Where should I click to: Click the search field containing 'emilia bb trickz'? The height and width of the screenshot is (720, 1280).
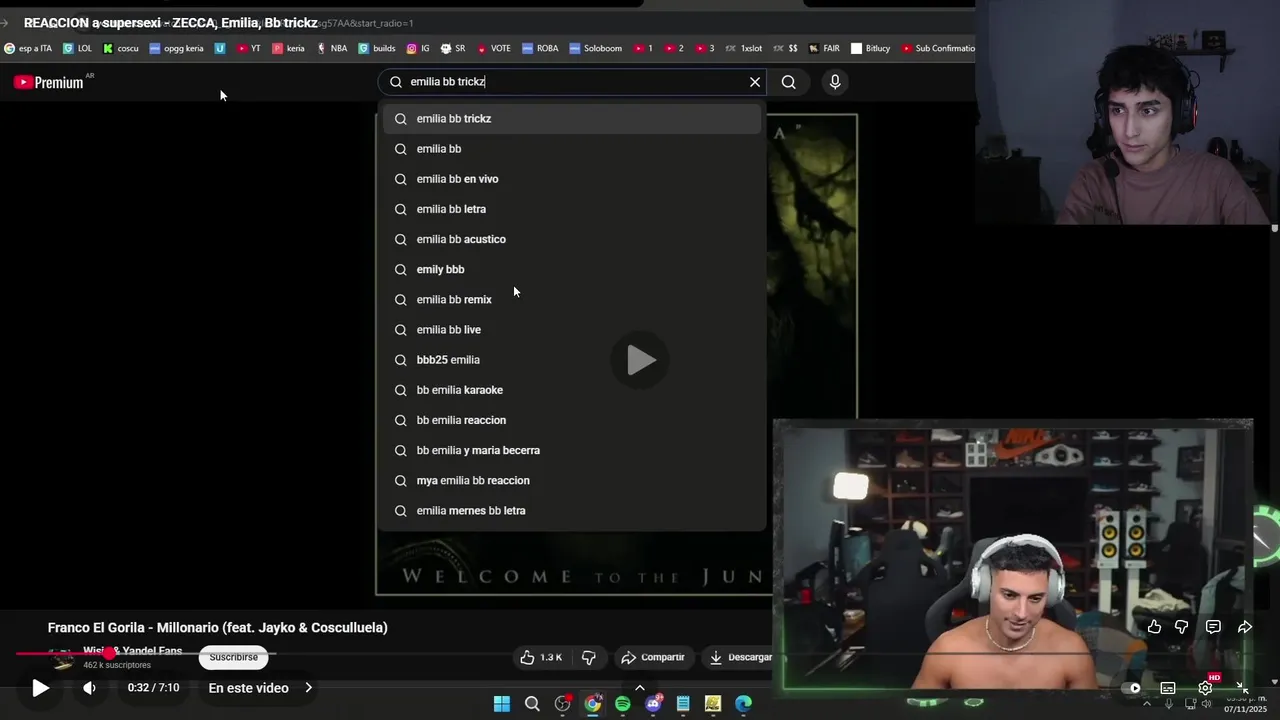tap(571, 82)
